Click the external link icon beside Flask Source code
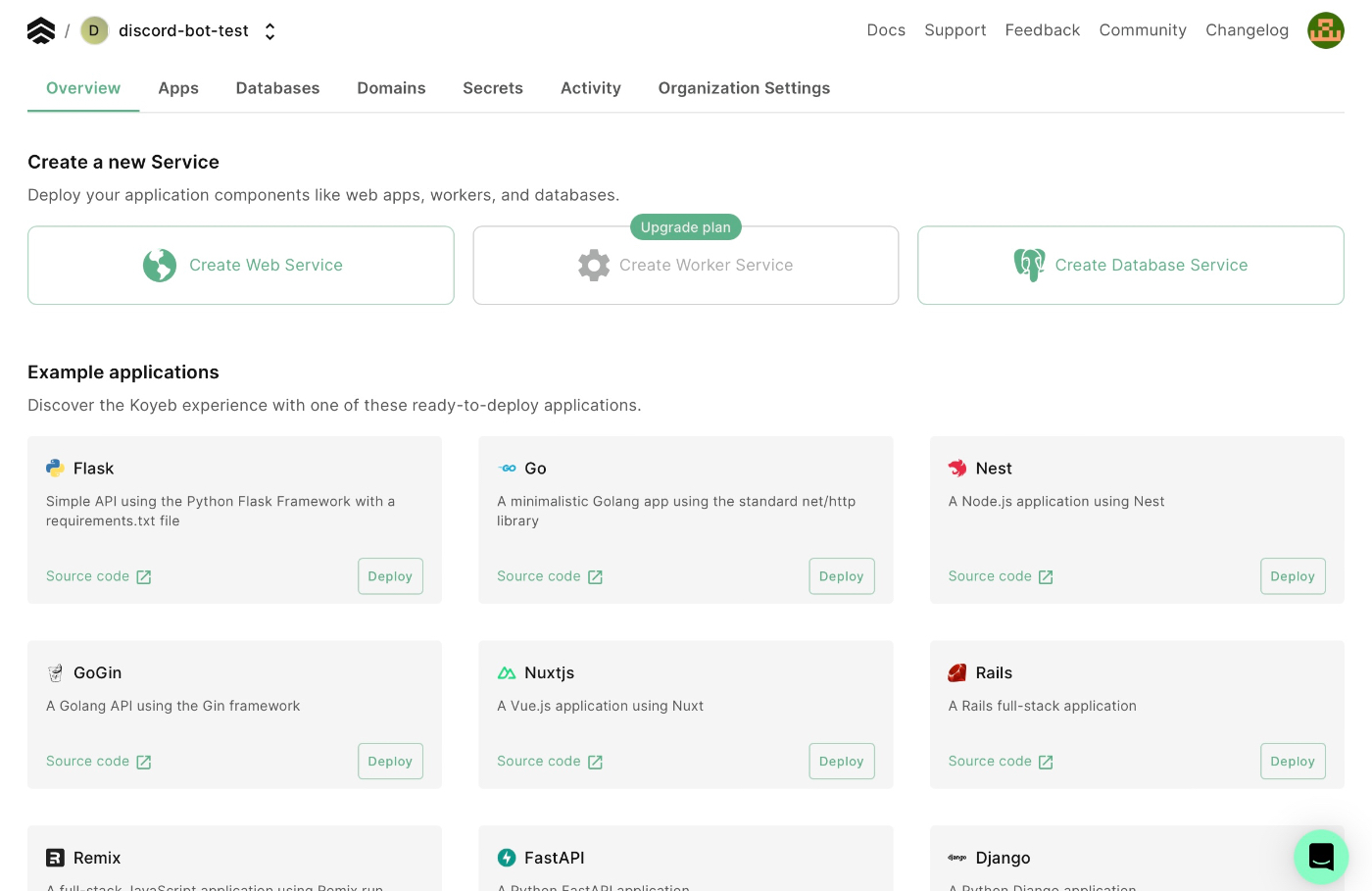Screen dimensions: 1372x891 click(144, 577)
